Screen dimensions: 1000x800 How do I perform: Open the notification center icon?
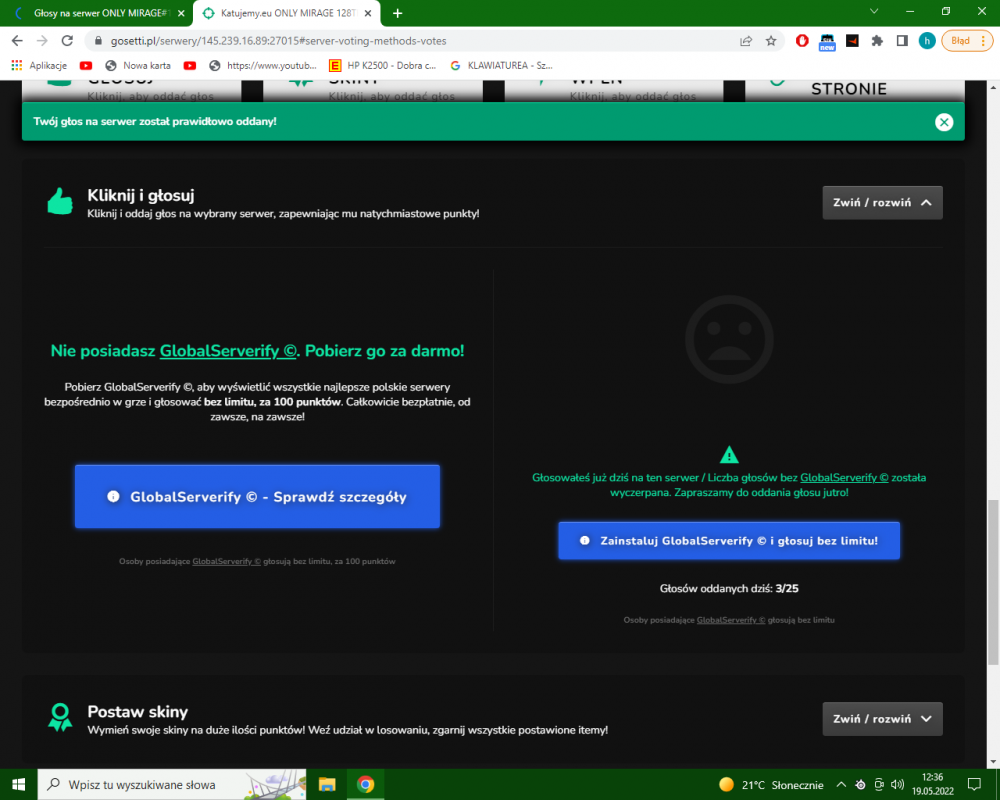click(x=974, y=785)
